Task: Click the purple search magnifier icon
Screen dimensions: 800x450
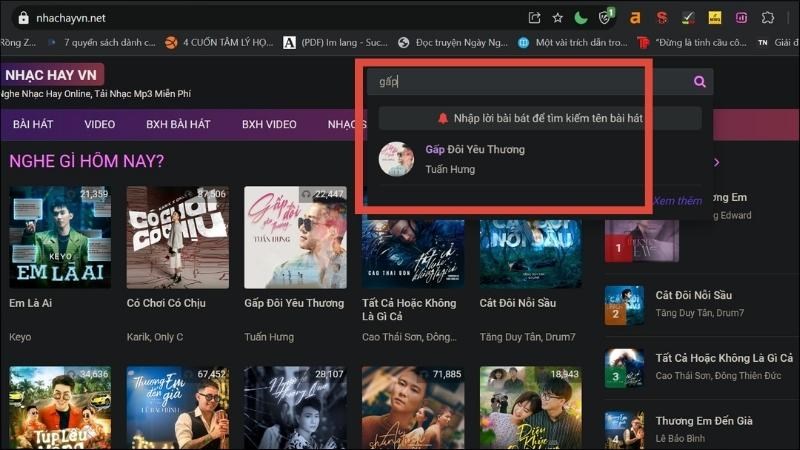Action: (700, 82)
